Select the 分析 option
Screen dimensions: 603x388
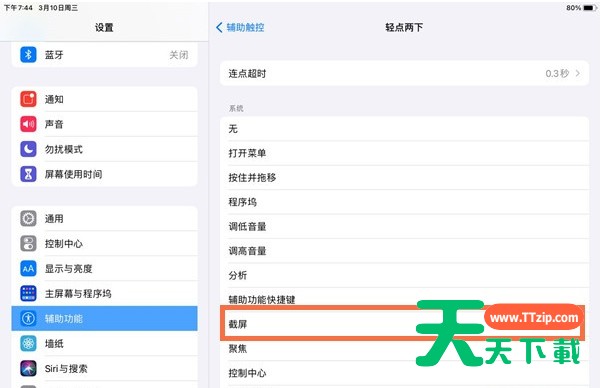point(404,275)
